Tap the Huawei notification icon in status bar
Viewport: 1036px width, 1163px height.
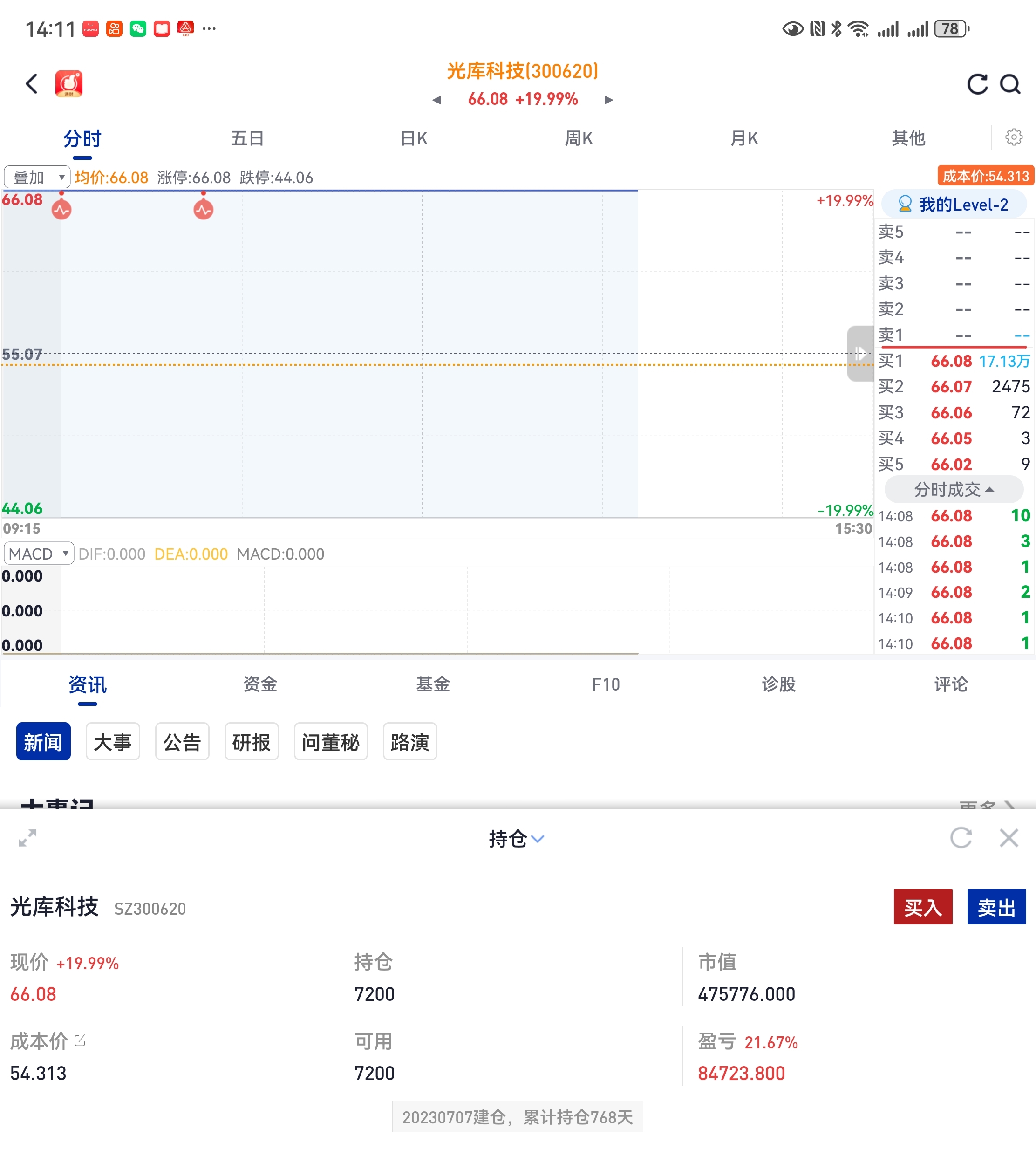[x=90, y=28]
